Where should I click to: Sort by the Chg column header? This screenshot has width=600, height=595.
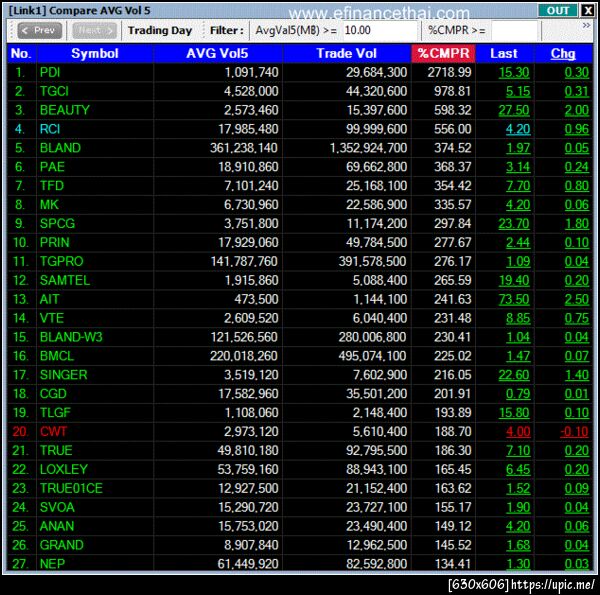(x=563, y=54)
